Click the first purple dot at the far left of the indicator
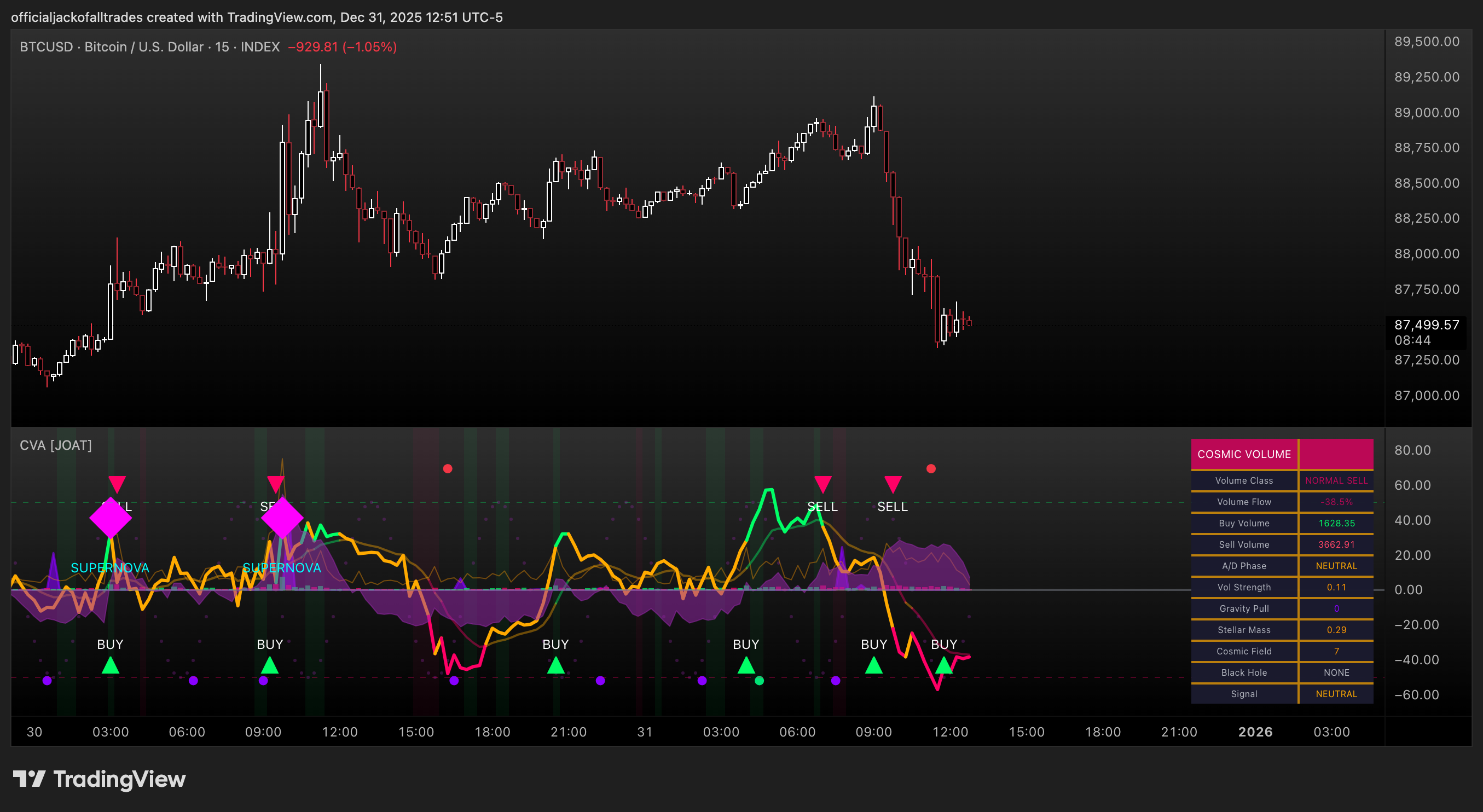The width and height of the screenshot is (1483, 812). pos(47,681)
